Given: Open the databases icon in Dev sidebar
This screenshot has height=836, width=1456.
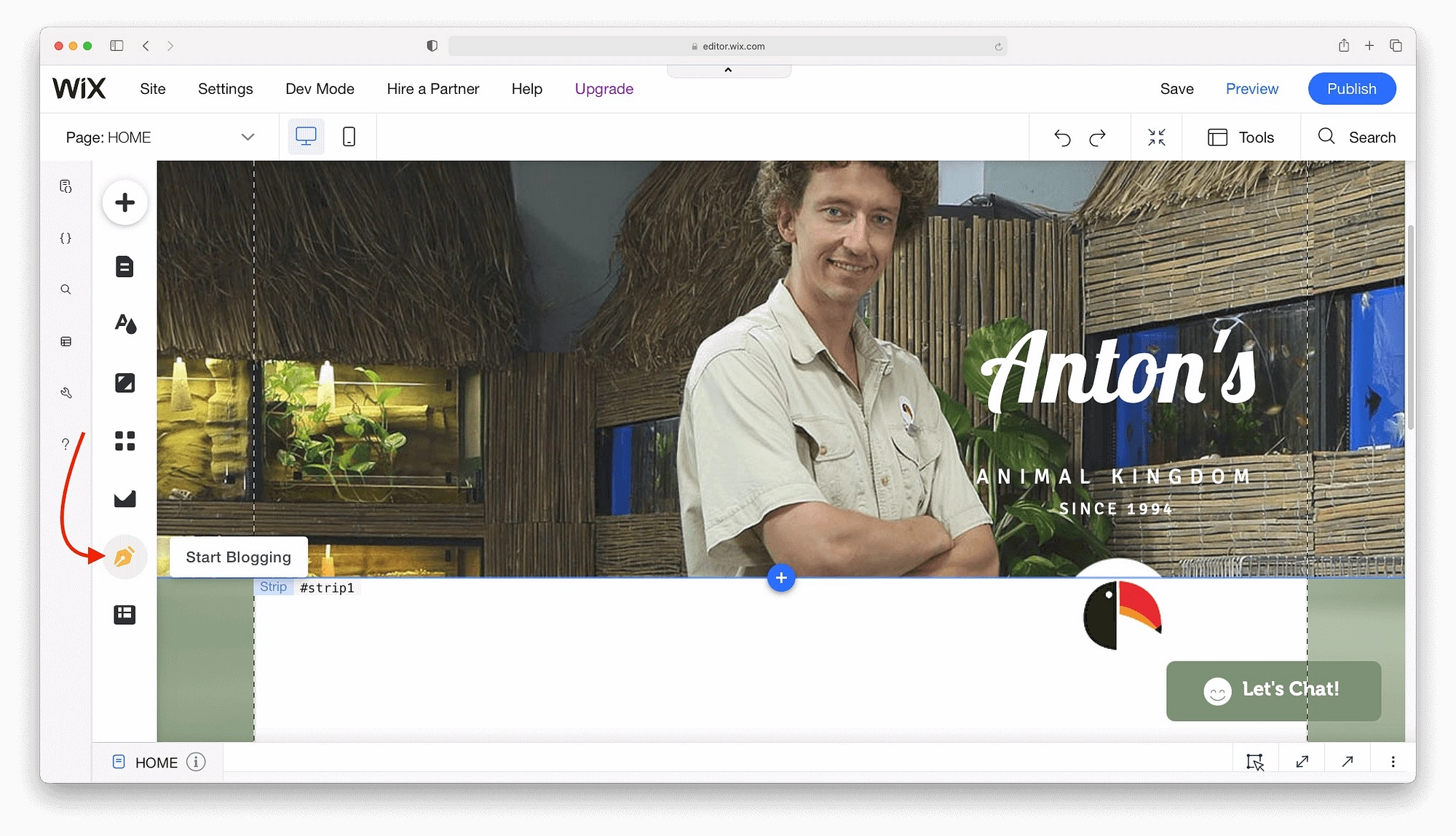Looking at the screenshot, I should (66, 341).
